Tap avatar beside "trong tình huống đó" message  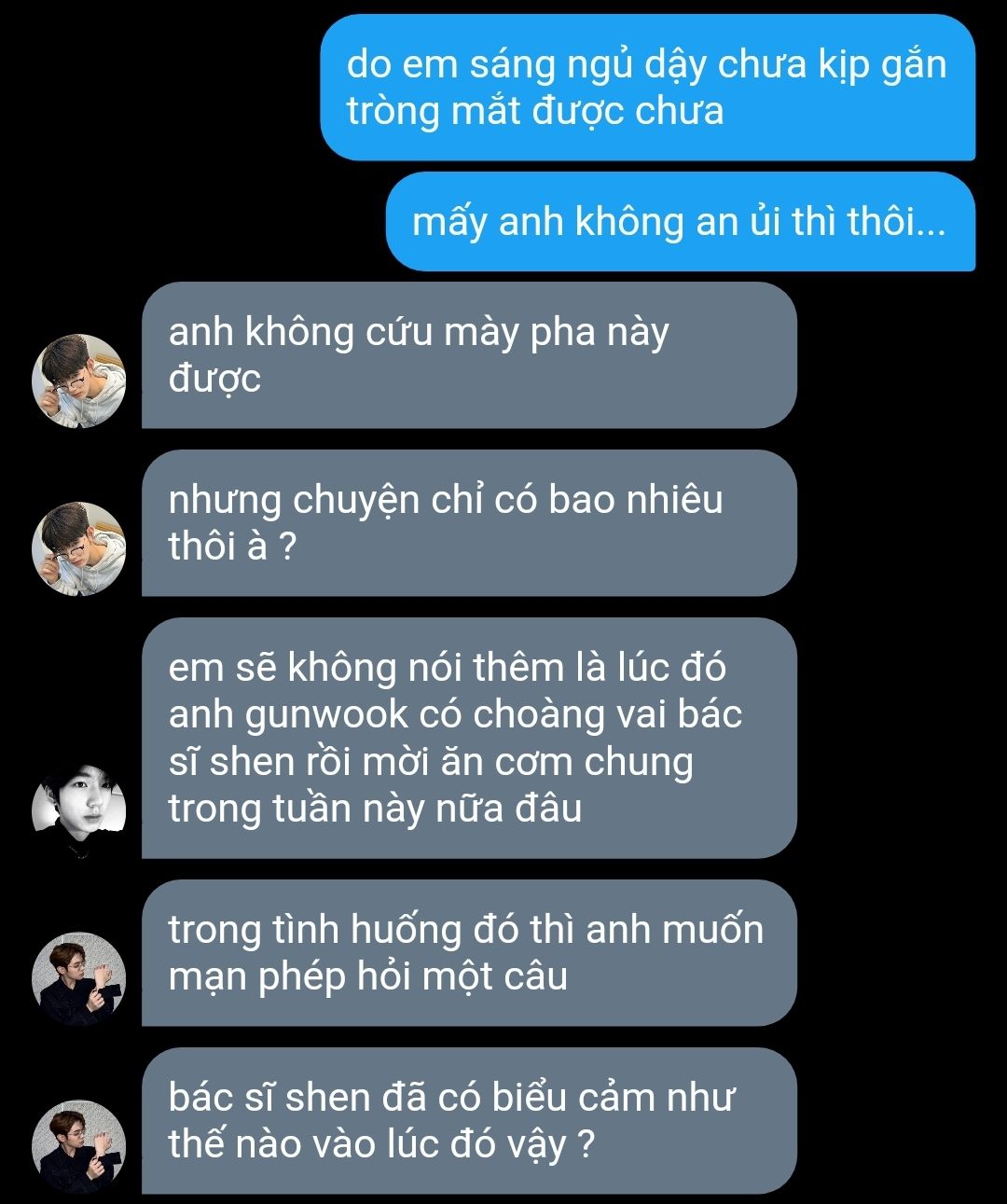(x=79, y=978)
